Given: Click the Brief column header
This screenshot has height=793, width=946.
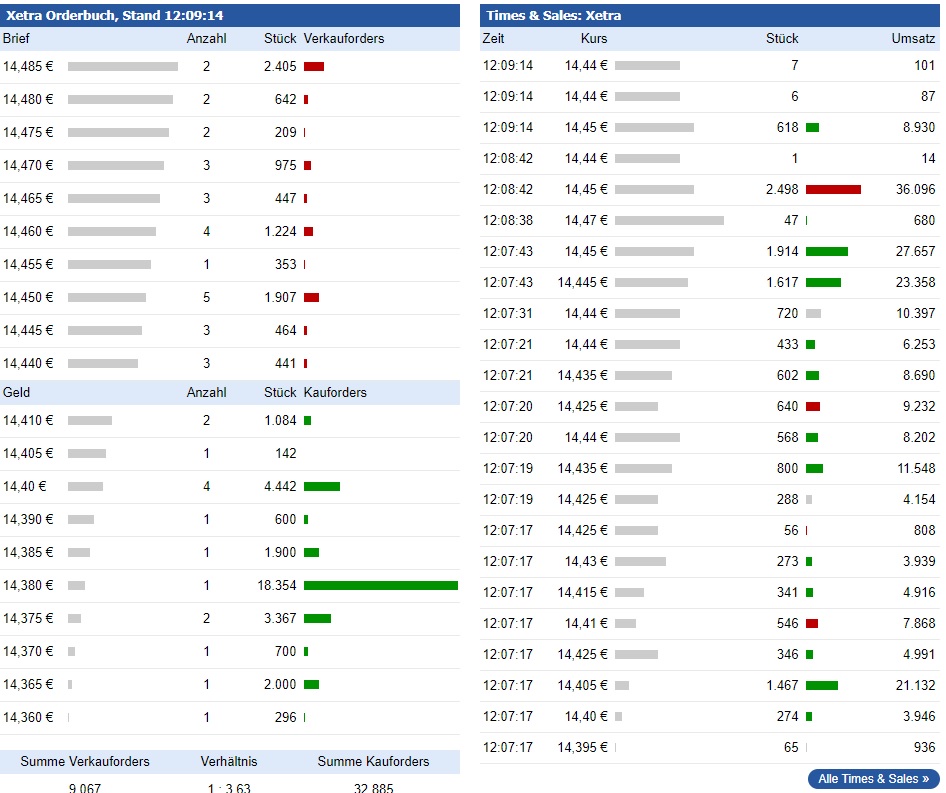Looking at the screenshot, I should [16, 38].
